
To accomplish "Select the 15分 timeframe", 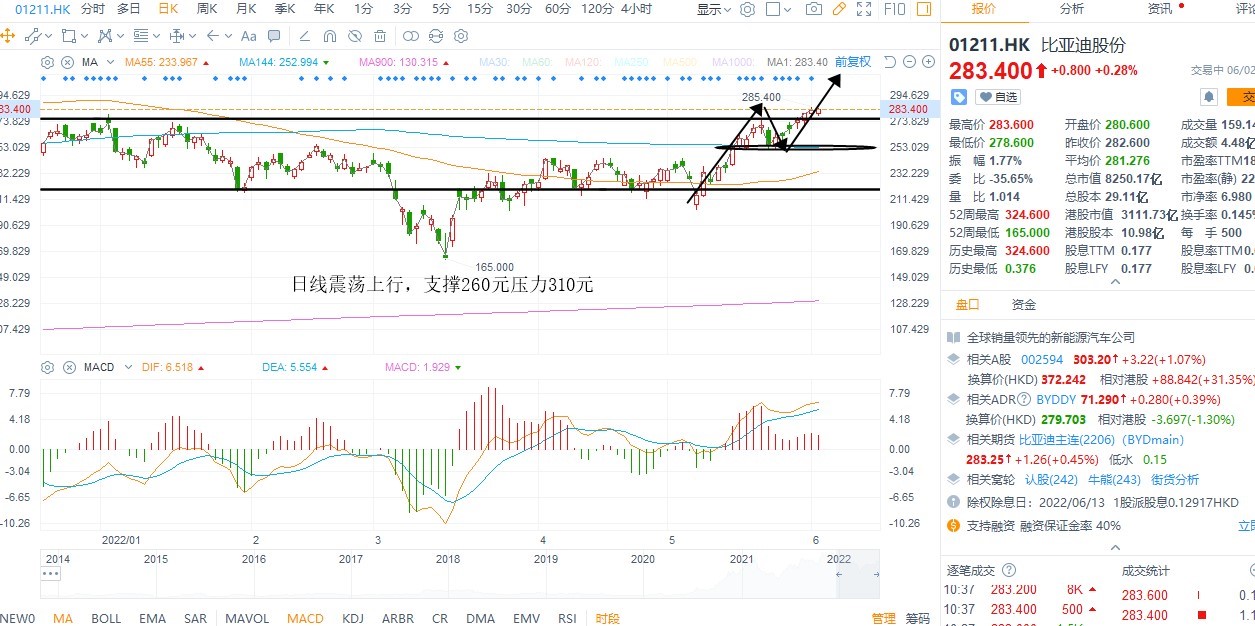I will coord(479,10).
